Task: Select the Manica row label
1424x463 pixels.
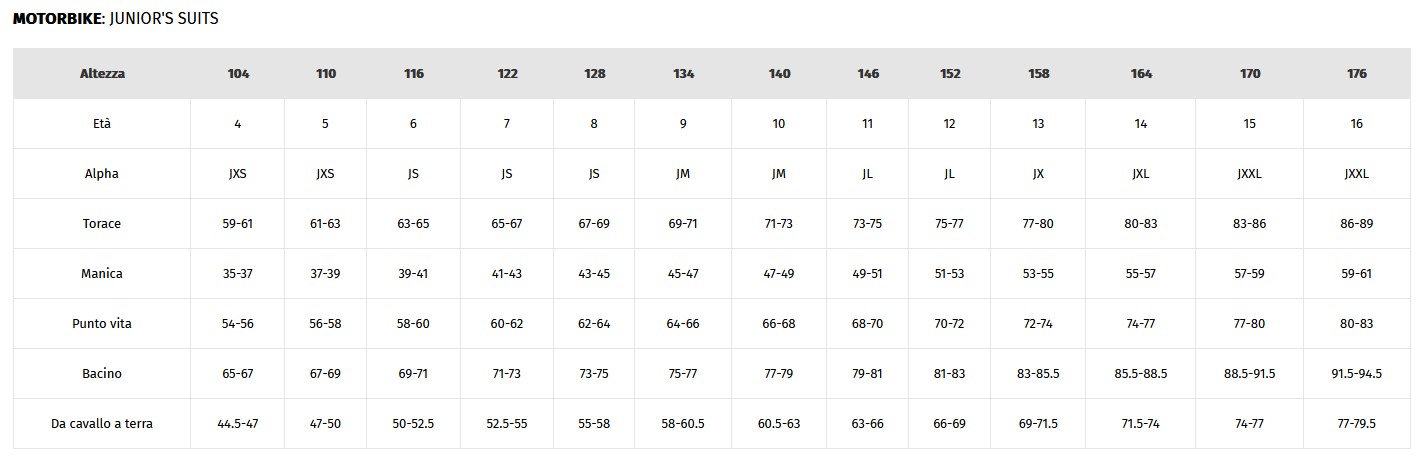Action: click(x=102, y=274)
